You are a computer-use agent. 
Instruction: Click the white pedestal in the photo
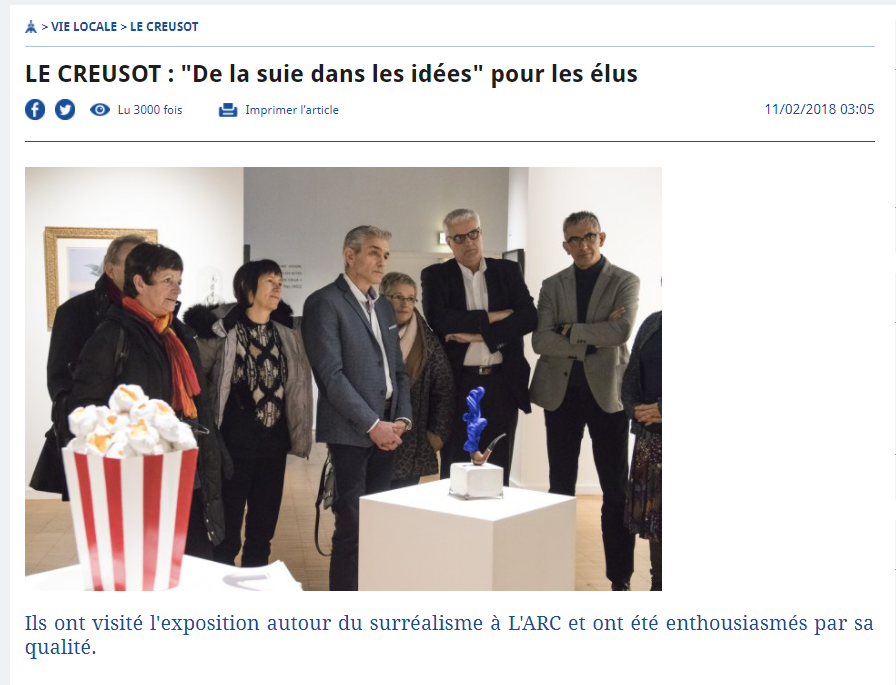pos(467,536)
